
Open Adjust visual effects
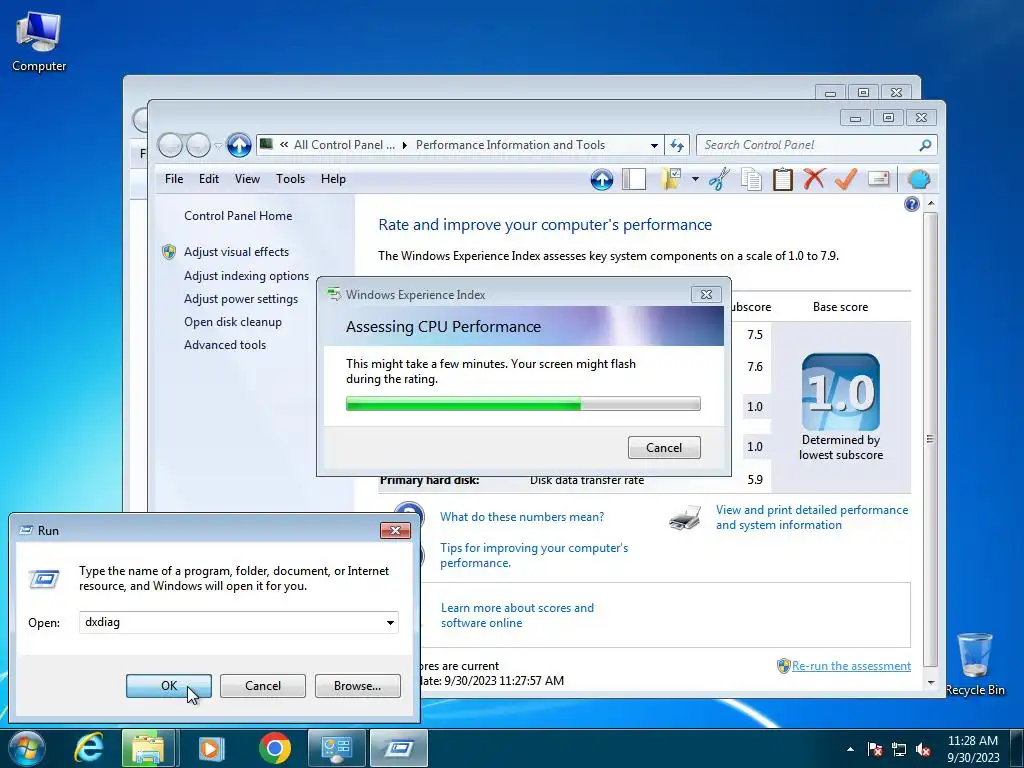236,252
